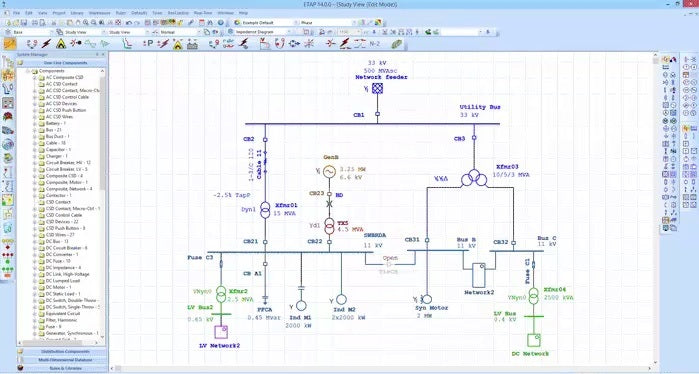Select the green Xfmr2 transformer symbol
This screenshot has height=374, width=699.
click(221, 295)
